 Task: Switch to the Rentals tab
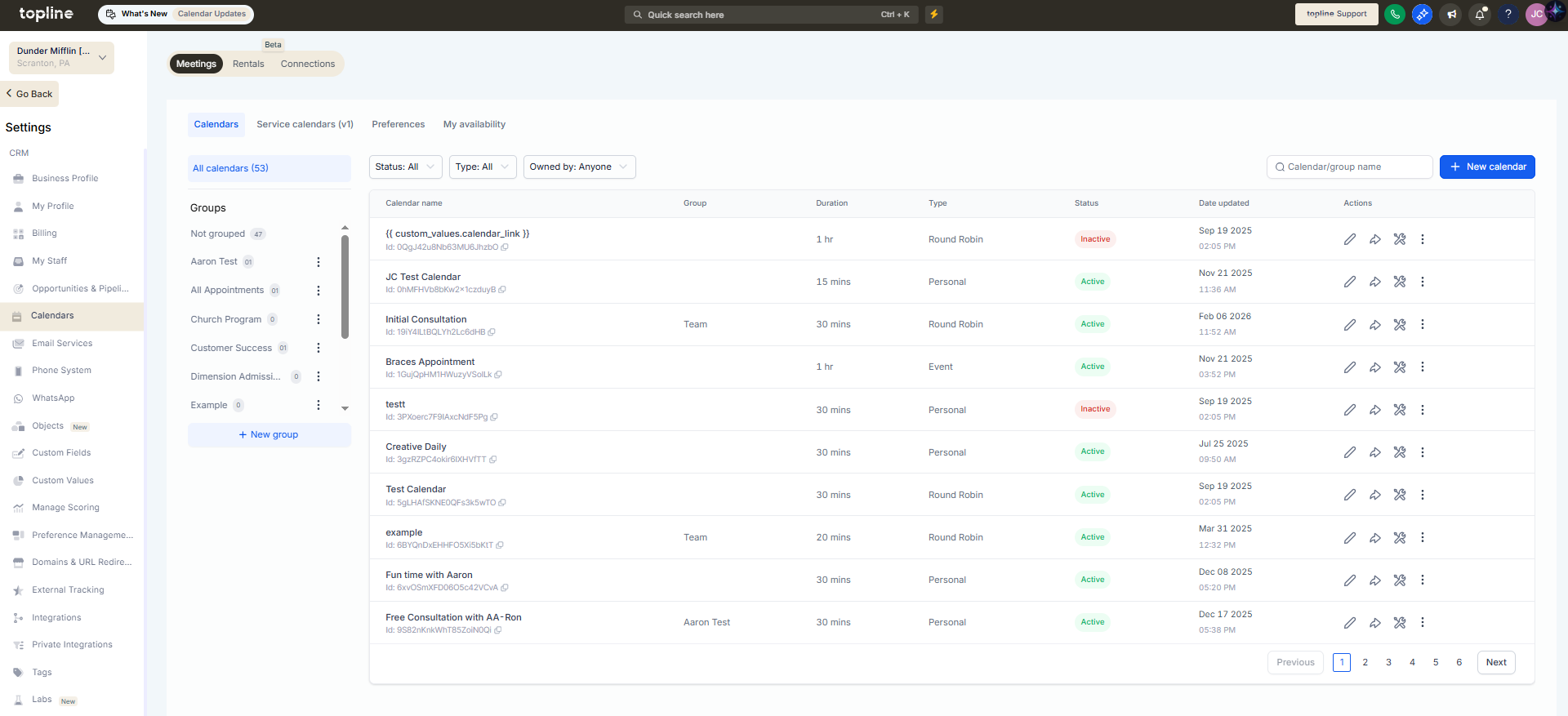(x=248, y=64)
